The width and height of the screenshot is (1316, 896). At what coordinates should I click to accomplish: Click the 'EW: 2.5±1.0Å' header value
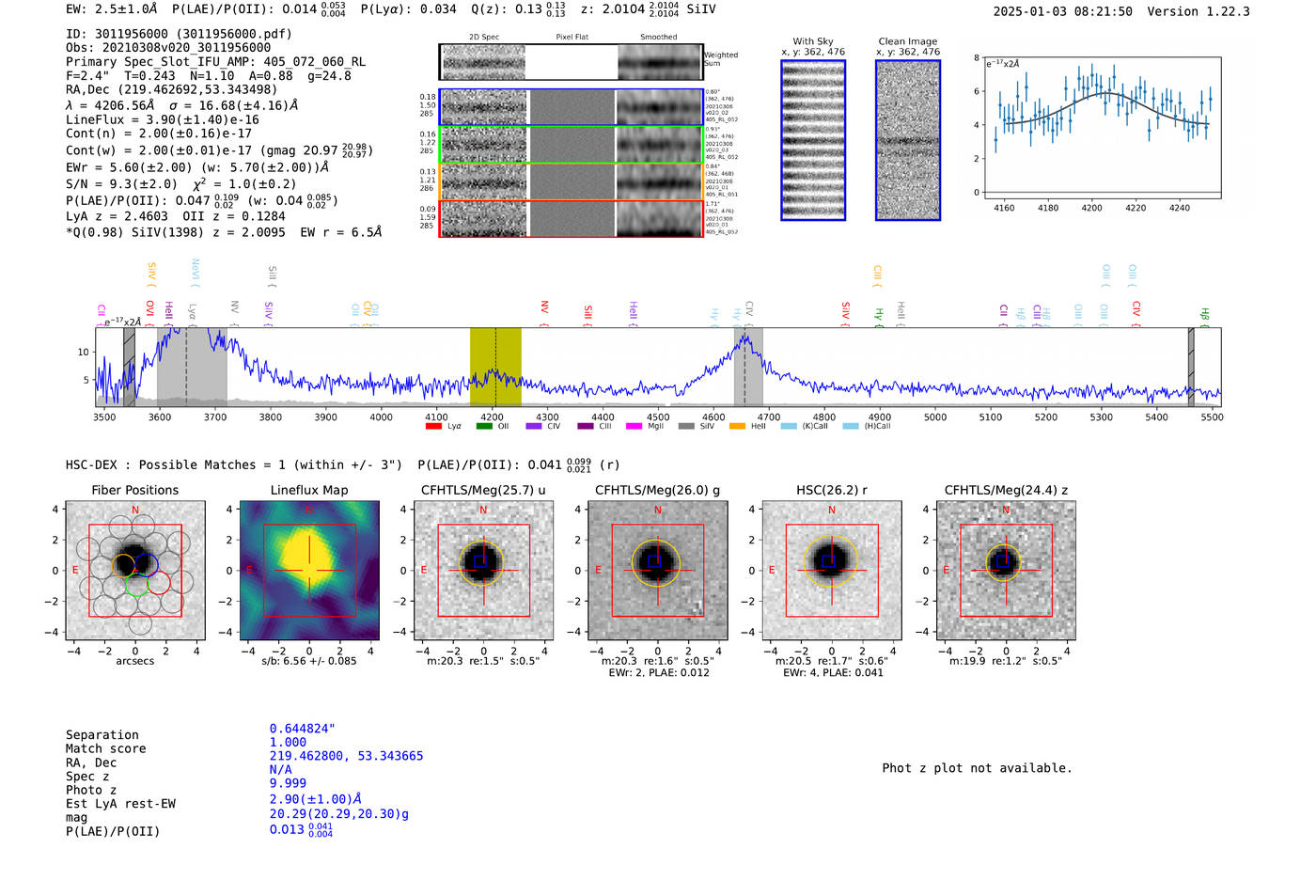click(x=112, y=9)
